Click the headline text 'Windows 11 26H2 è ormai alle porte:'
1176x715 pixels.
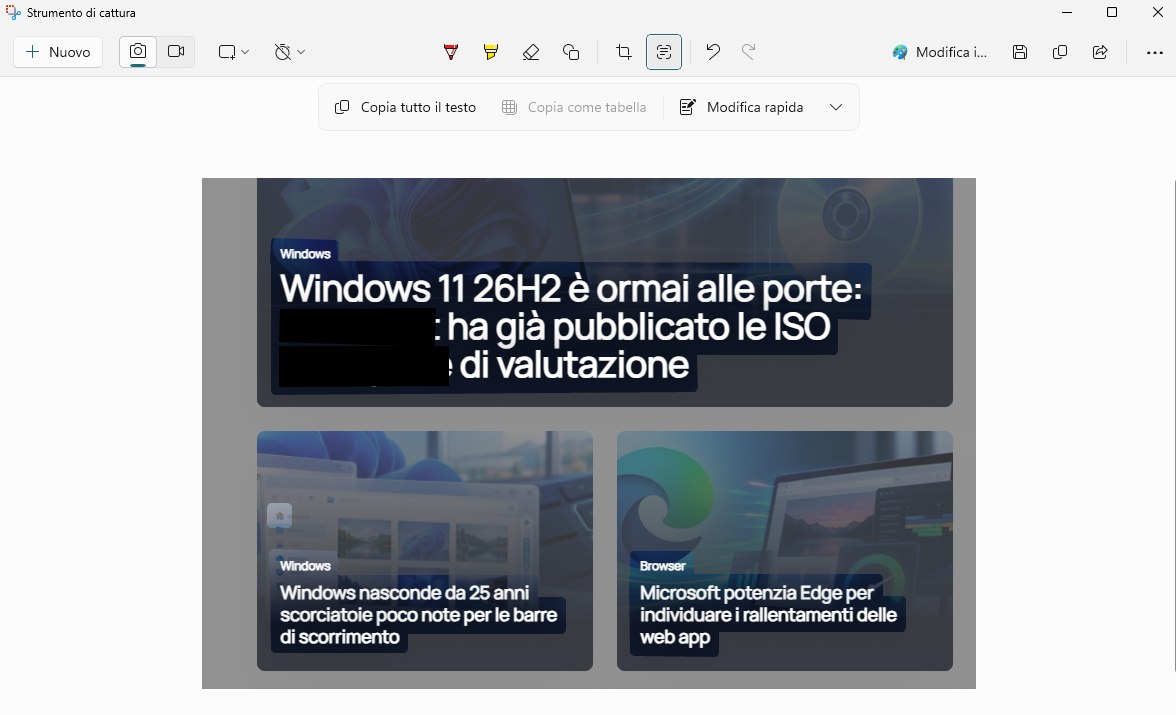tap(571, 288)
